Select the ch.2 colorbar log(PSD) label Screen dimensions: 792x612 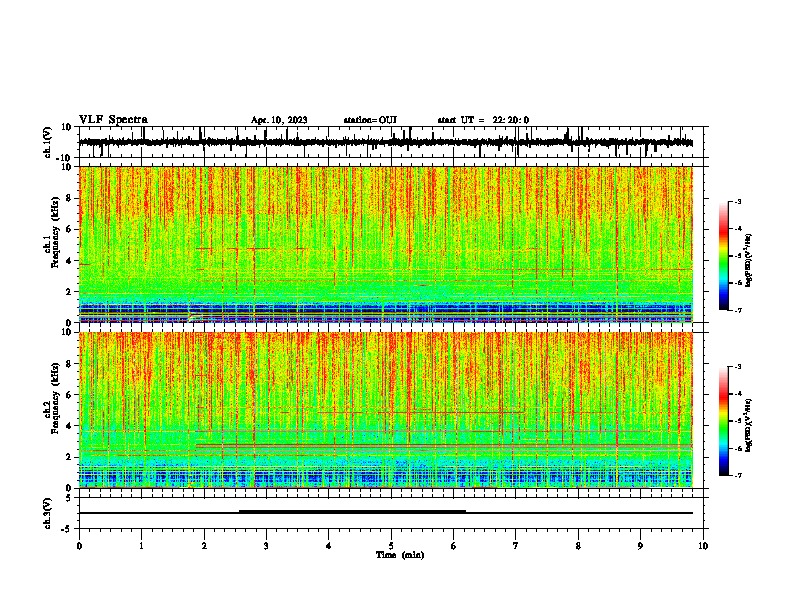coord(749,425)
